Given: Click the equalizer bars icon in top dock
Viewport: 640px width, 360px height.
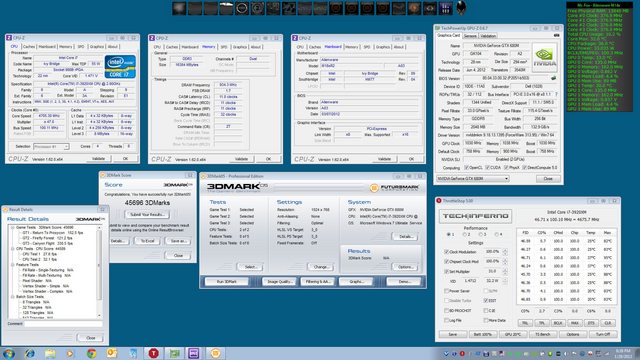Looking at the screenshot, I should 445,8.
